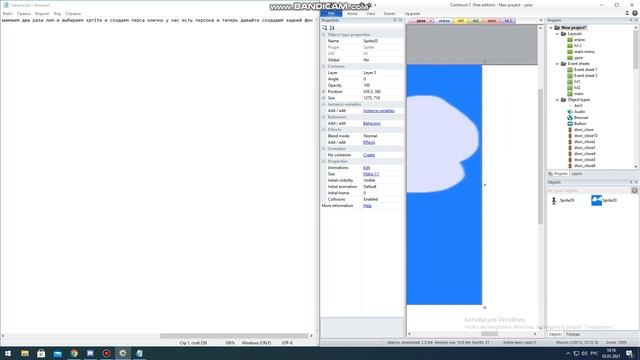640x360 pixels.
Task: Open Windows Start menu
Action: point(8,353)
